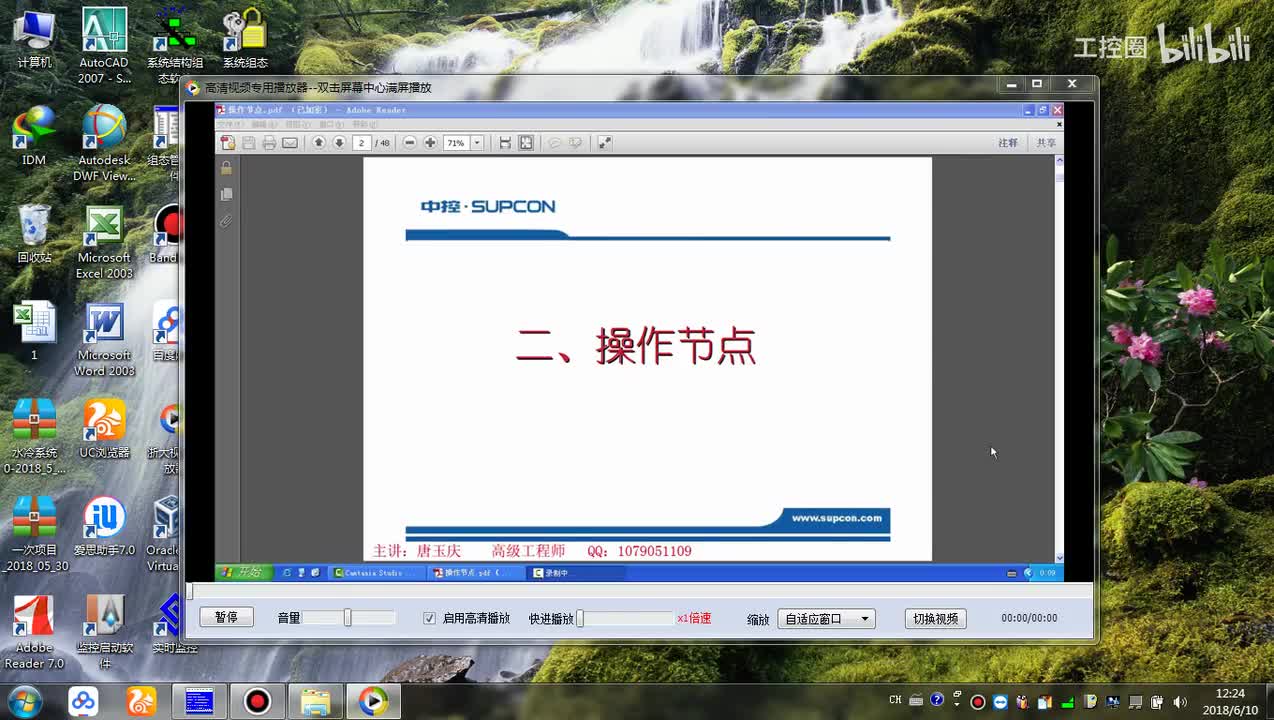Open UC browser icon in Windows taskbar

click(141, 701)
